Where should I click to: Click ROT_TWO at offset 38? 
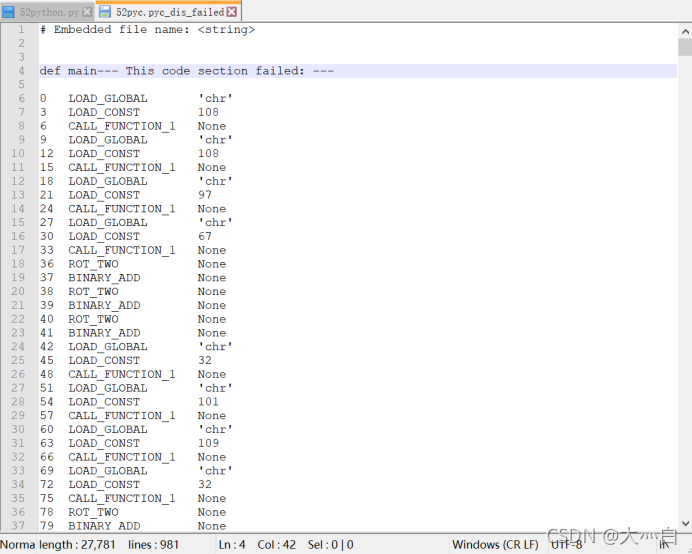93,291
